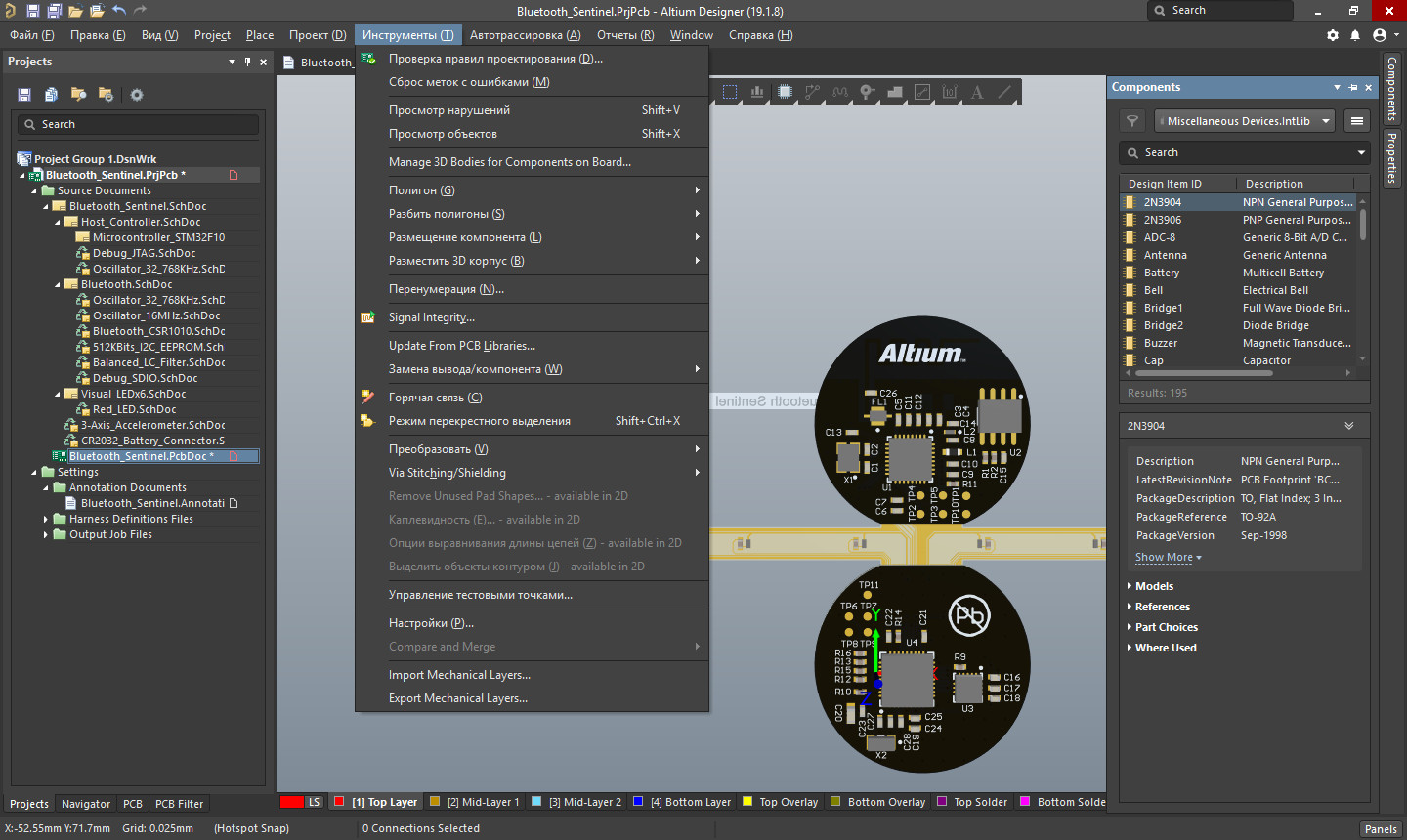Open Via Stitching/Shielding submenu
Image resolution: width=1407 pixels, height=840 pixels.
(x=532, y=473)
